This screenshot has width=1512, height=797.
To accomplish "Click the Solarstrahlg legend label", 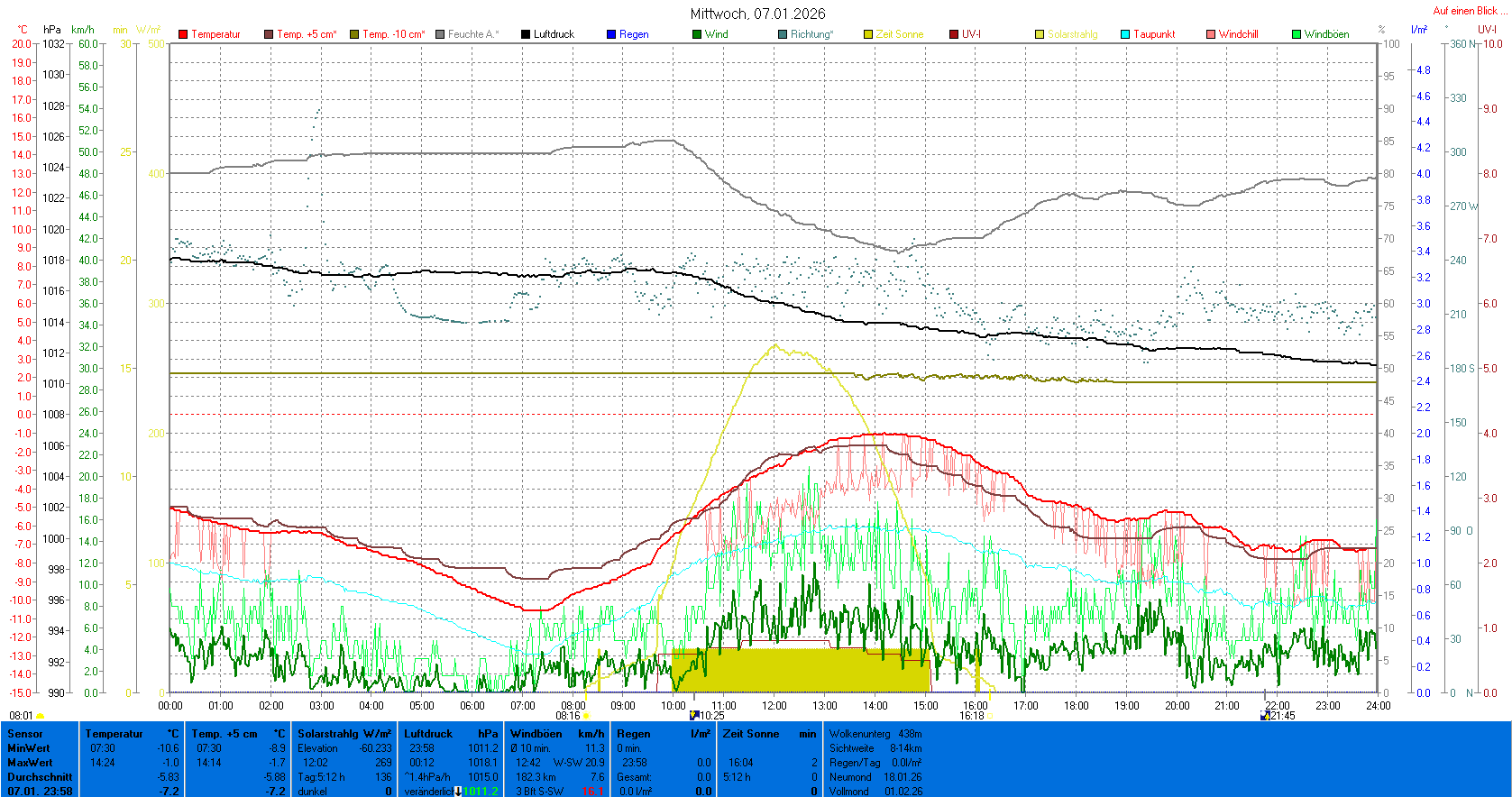I will pos(1072,34).
